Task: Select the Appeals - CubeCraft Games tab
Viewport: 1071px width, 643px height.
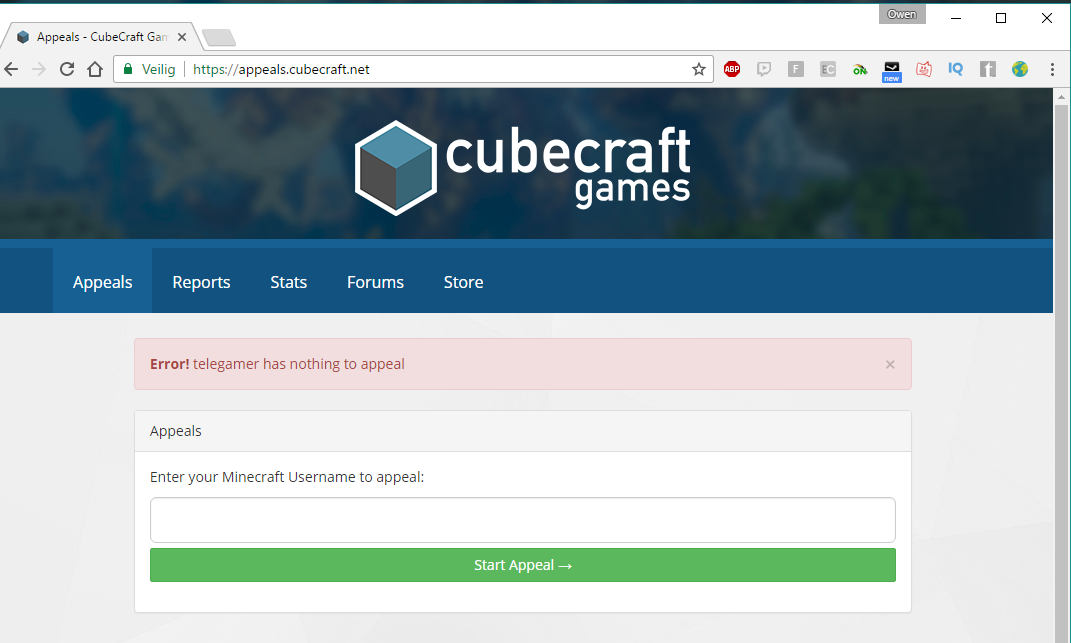Action: point(101,37)
